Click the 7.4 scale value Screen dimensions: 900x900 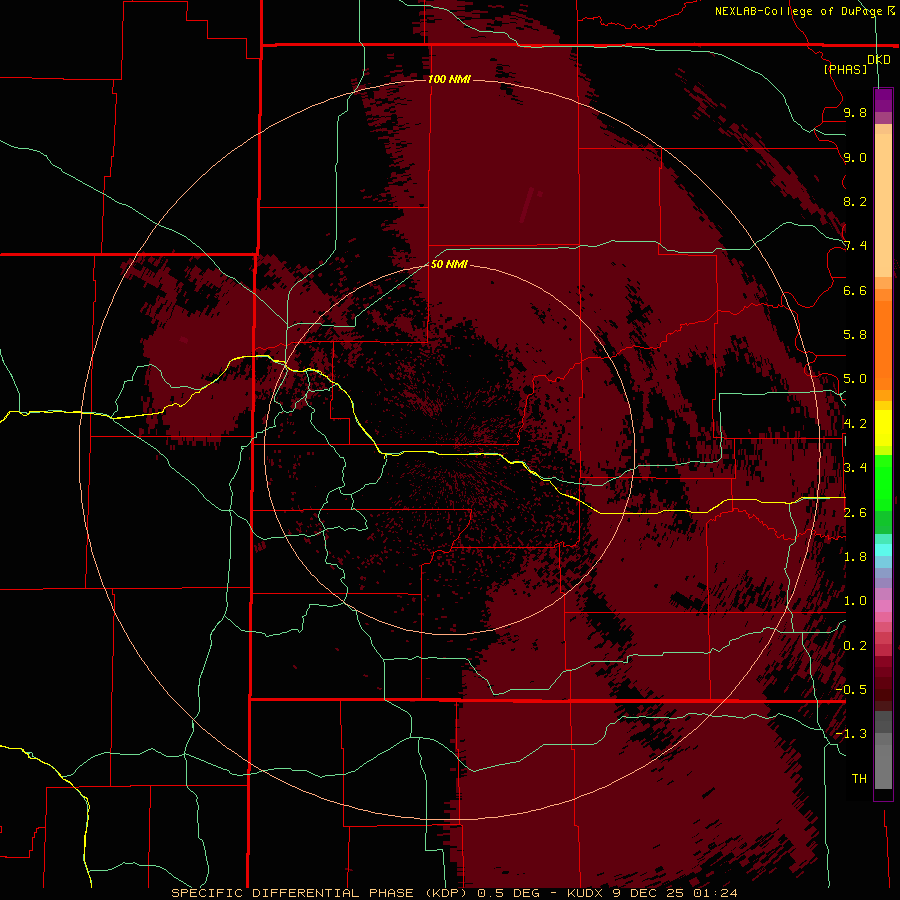(855, 246)
